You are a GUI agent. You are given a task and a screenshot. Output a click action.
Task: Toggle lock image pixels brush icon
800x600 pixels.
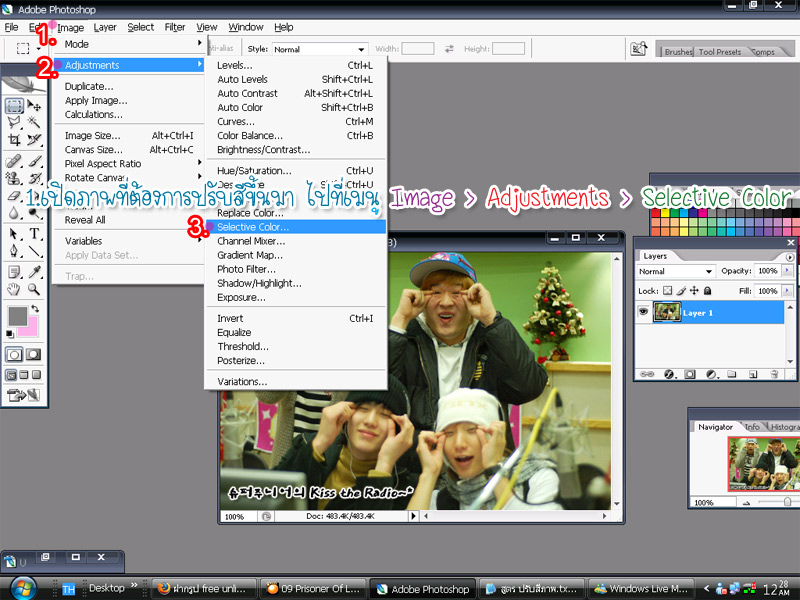point(681,291)
